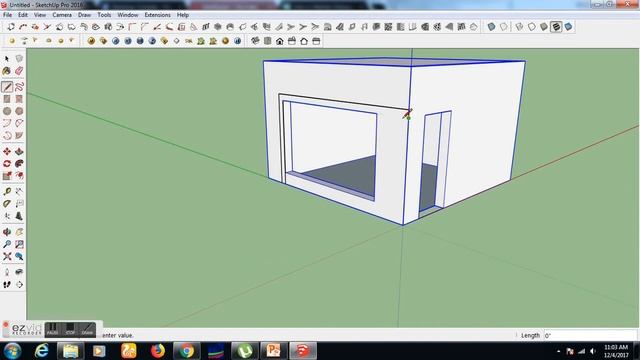The image size is (640, 360).
Task: Open the Extensions menu
Action: tap(158, 15)
